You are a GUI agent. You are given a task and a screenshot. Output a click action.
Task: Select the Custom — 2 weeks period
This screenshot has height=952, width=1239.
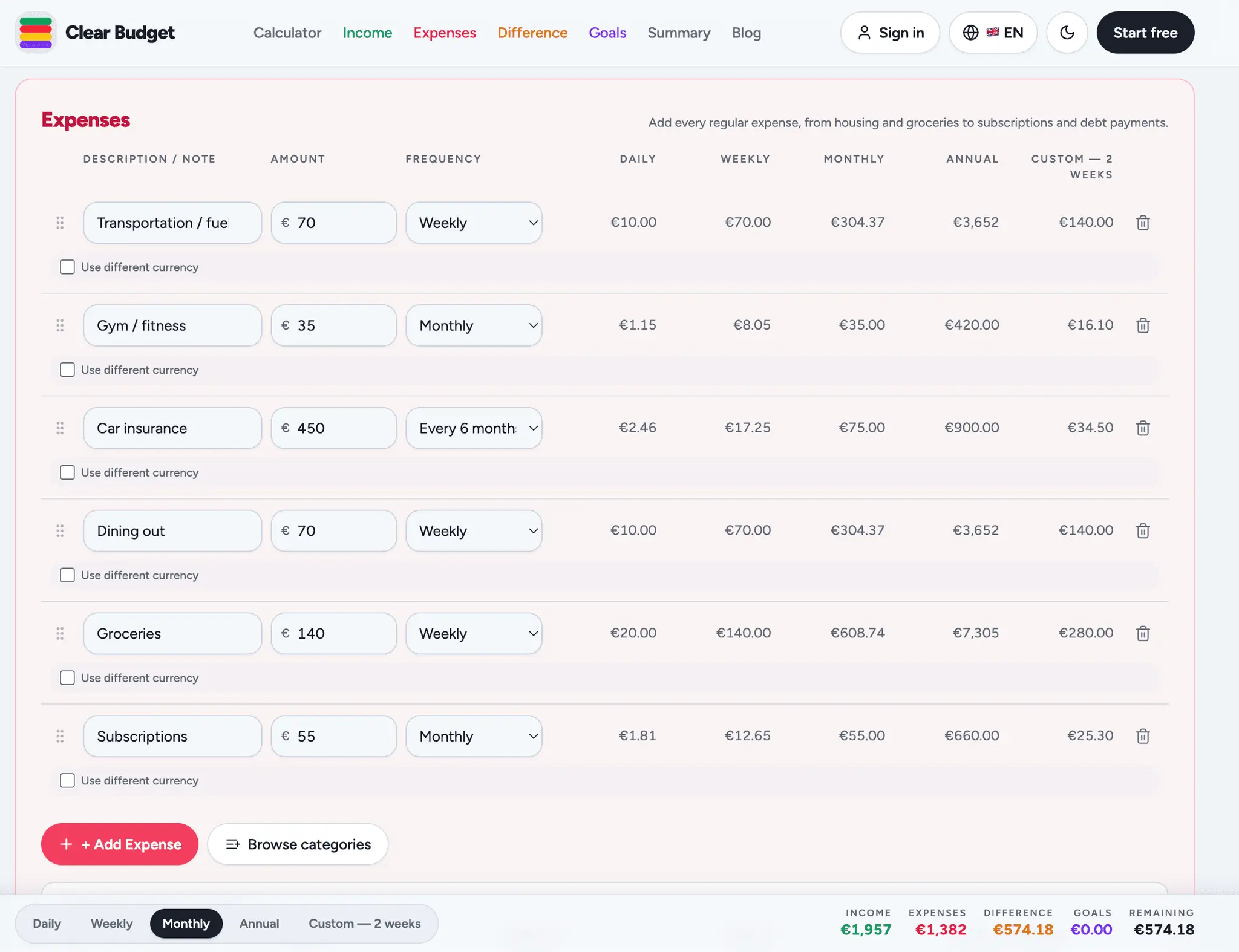click(x=364, y=924)
